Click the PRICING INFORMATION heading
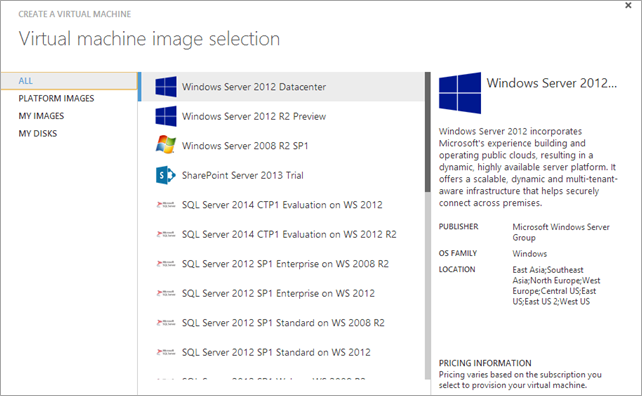The height and width of the screenshot is (396, 642). 485,363
